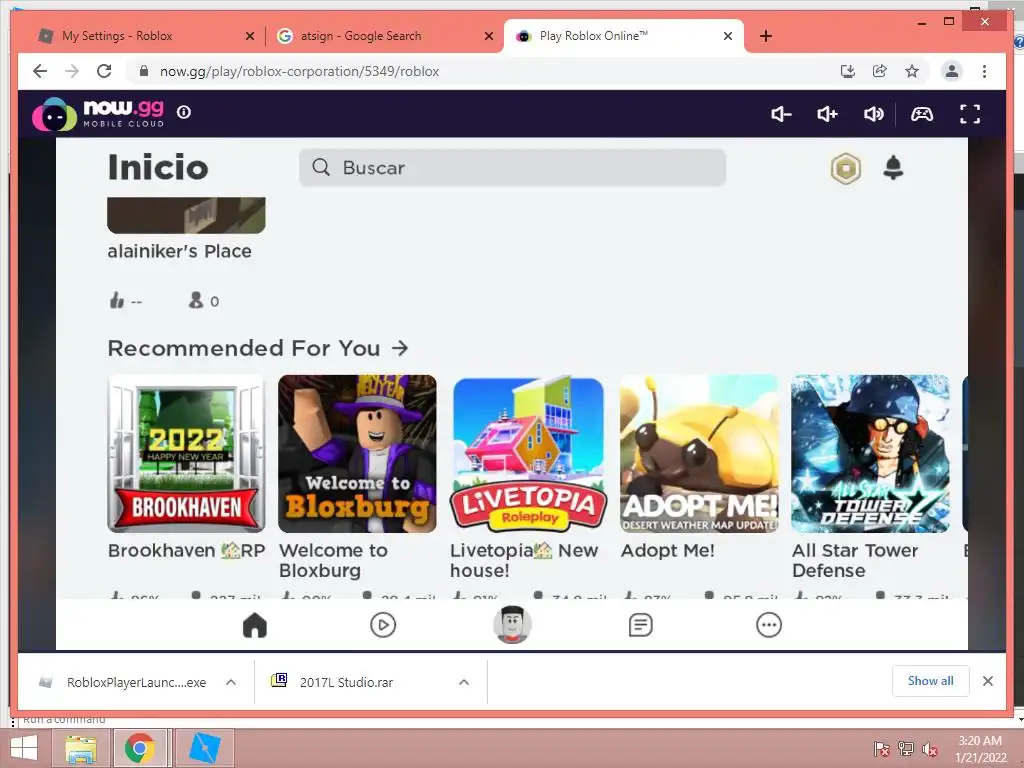Click the muted speaker tray icon

point(930,749)
